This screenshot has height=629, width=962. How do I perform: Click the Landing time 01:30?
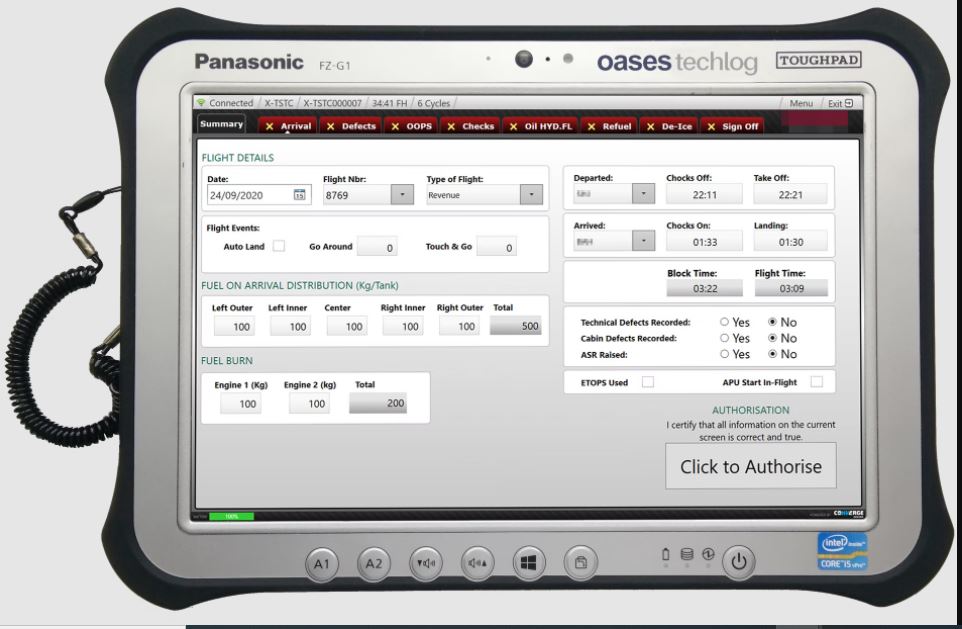pyautogui.click(x=790, y=241)
